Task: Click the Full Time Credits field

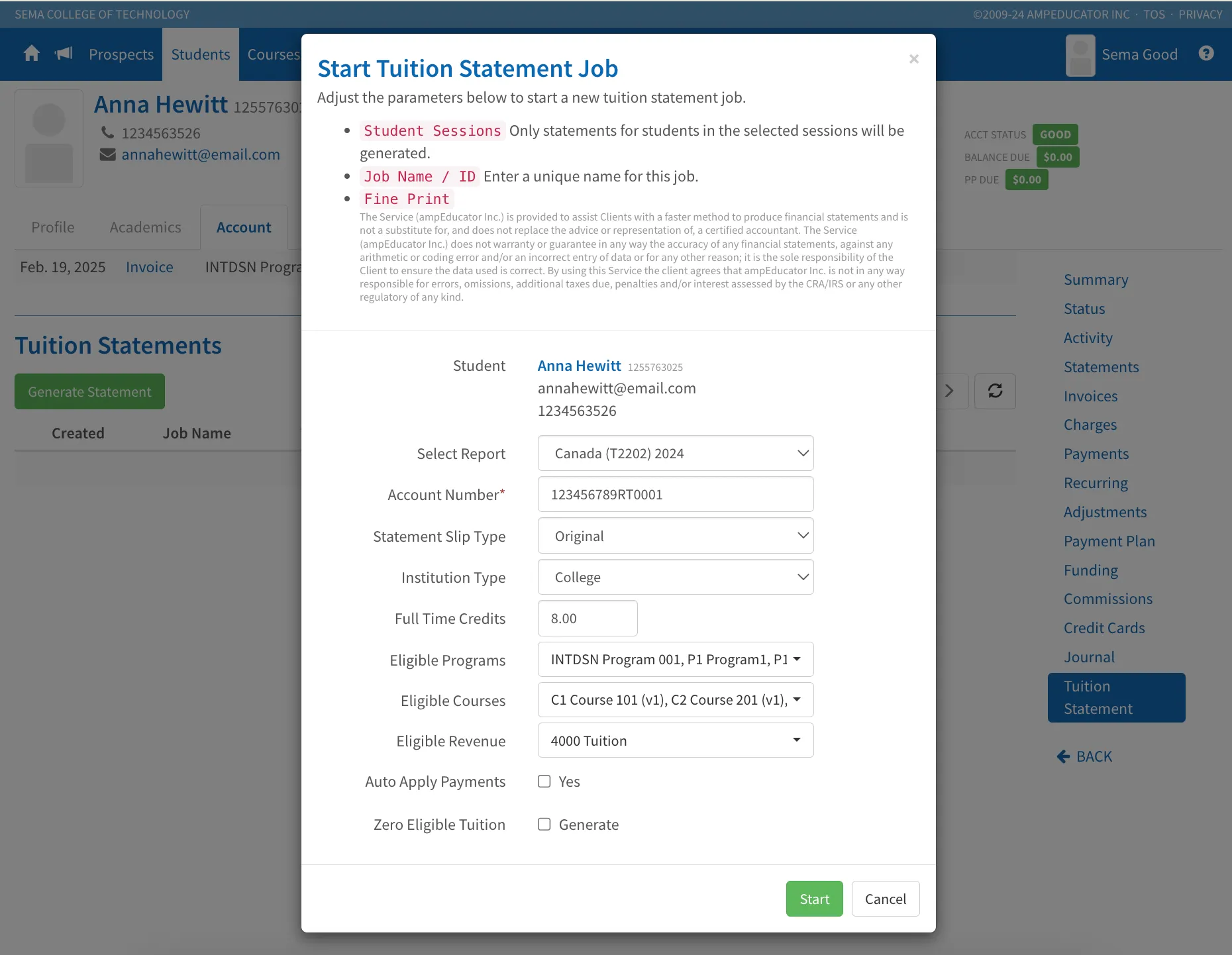Action: click(588, 618)
